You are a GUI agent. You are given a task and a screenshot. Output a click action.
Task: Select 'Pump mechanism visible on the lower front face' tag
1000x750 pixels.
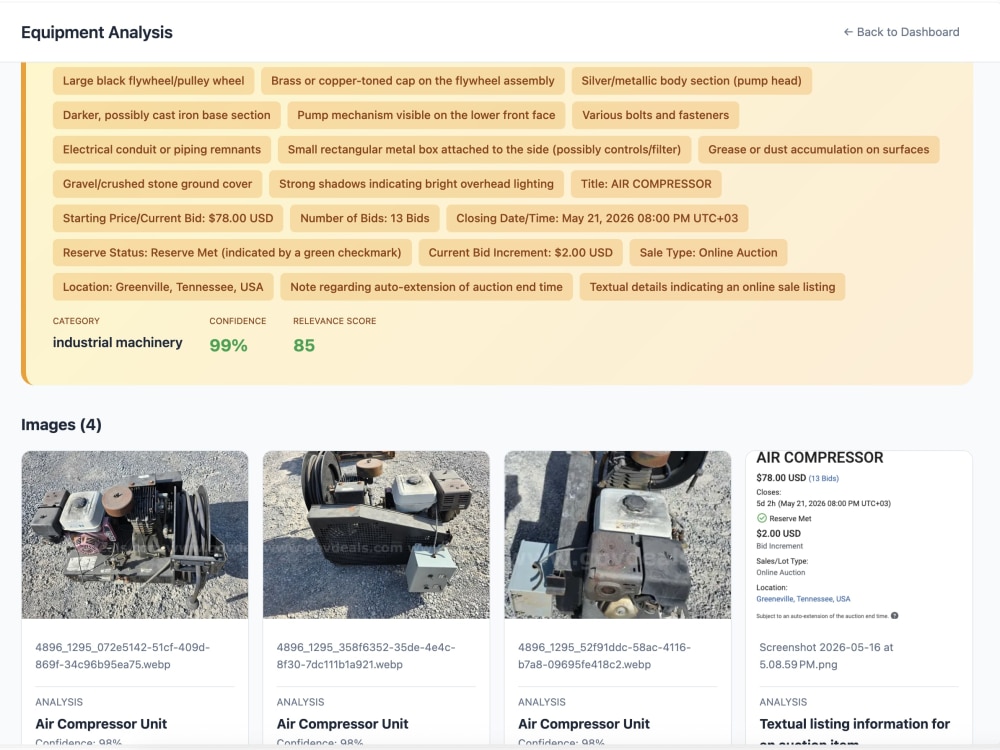426,115
